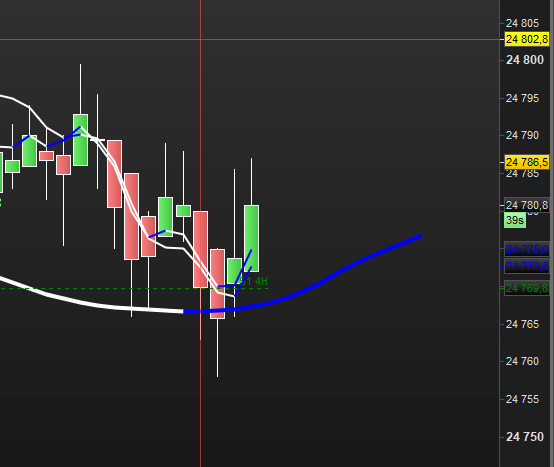Viewport: 554px width, 467px height.
Task: Click the 24 795 axis price tick
Action: tap(522, 98)
